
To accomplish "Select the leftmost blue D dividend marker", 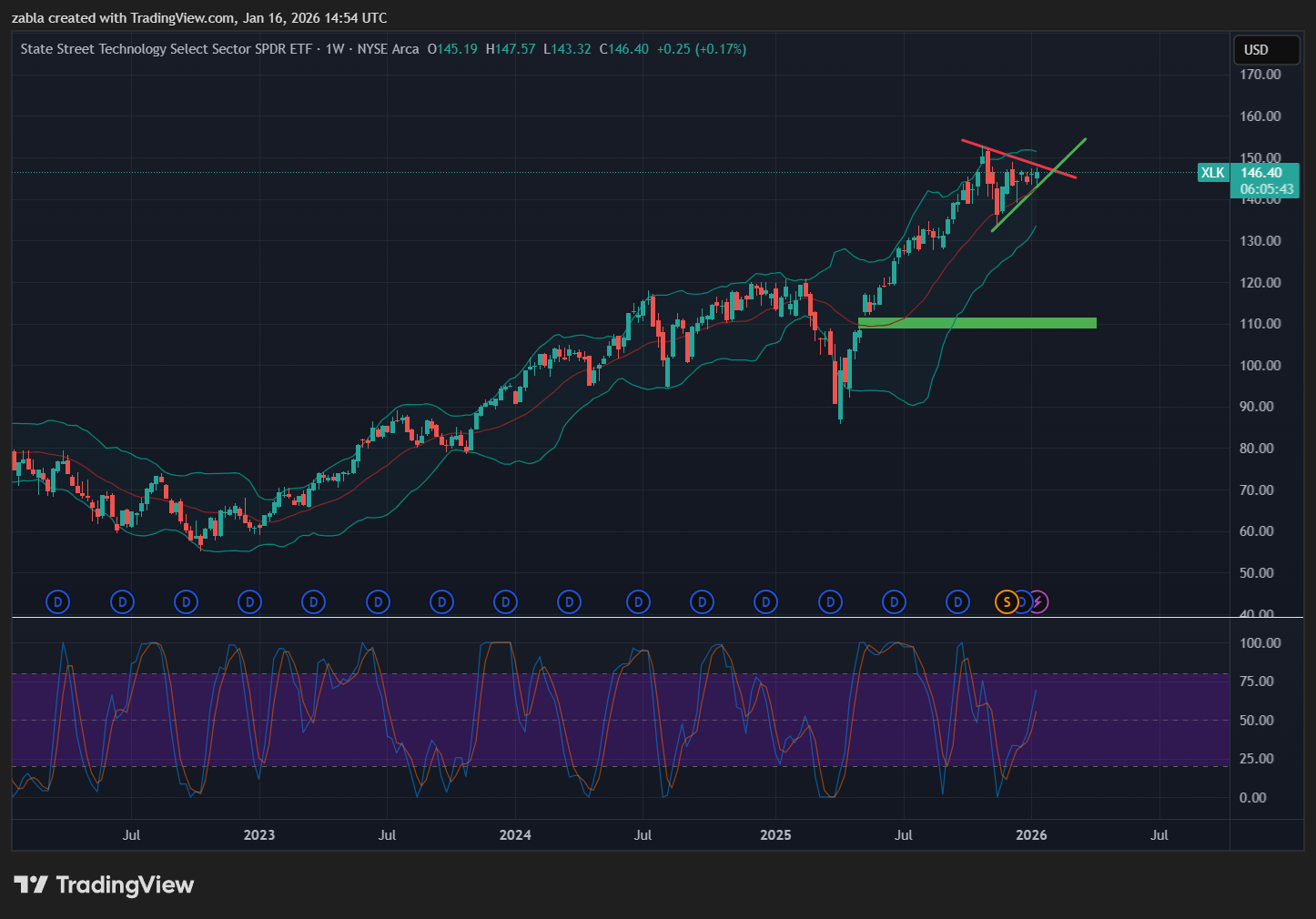I will pyautogui.click(x=57, y=601).
